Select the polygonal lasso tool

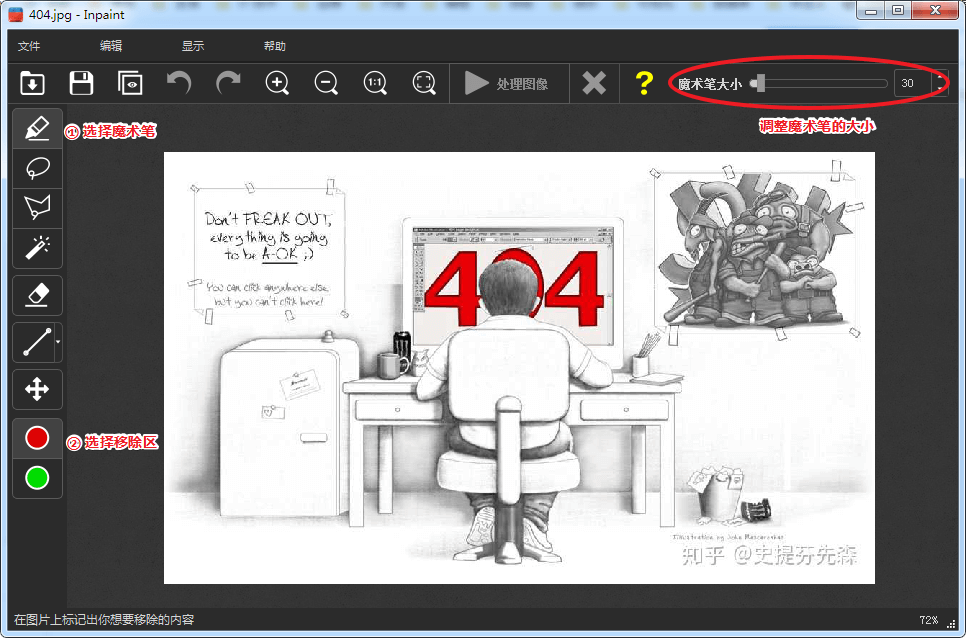pyautogui.click(x=38, y=208)
